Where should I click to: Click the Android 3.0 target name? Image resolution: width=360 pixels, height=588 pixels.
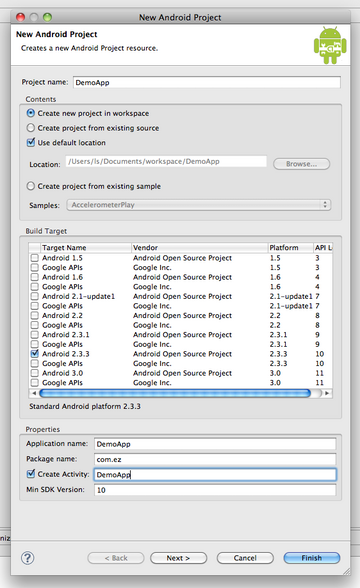pyautogui.click(x=62, y=373)
